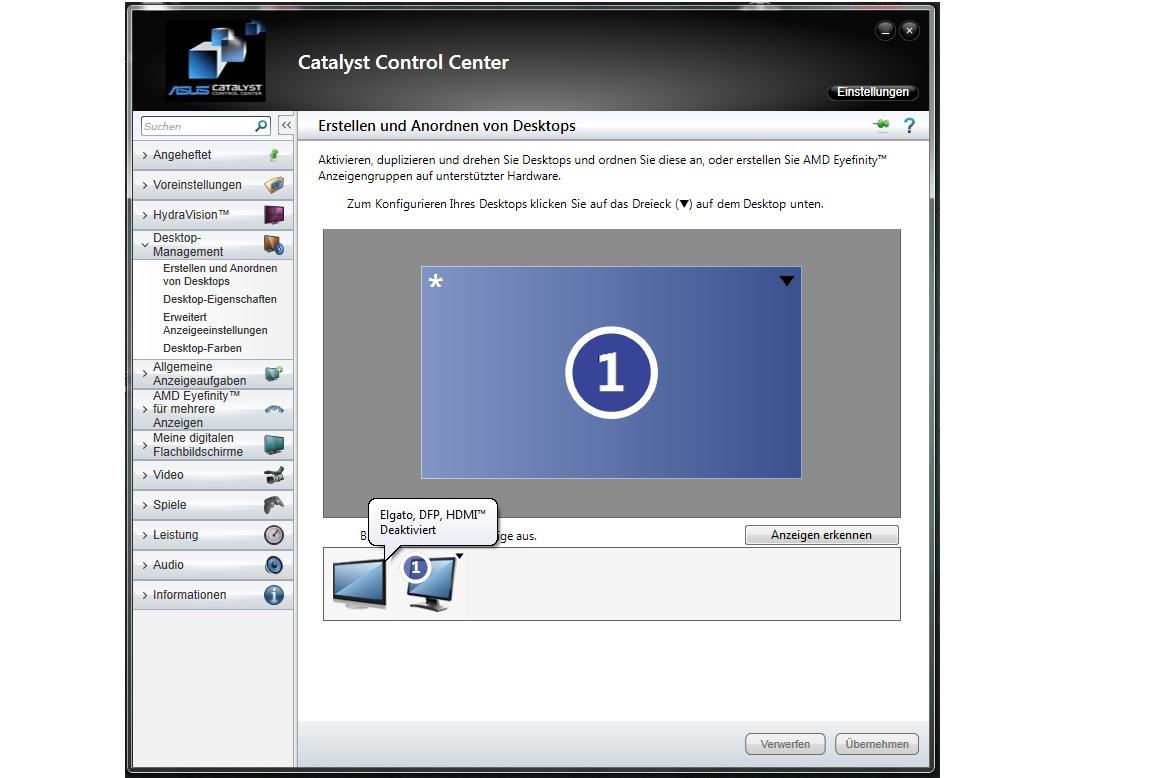Open Desktop-Eigenschaften page
Viewport: 1152px width, 778px height.
point(220,299)
